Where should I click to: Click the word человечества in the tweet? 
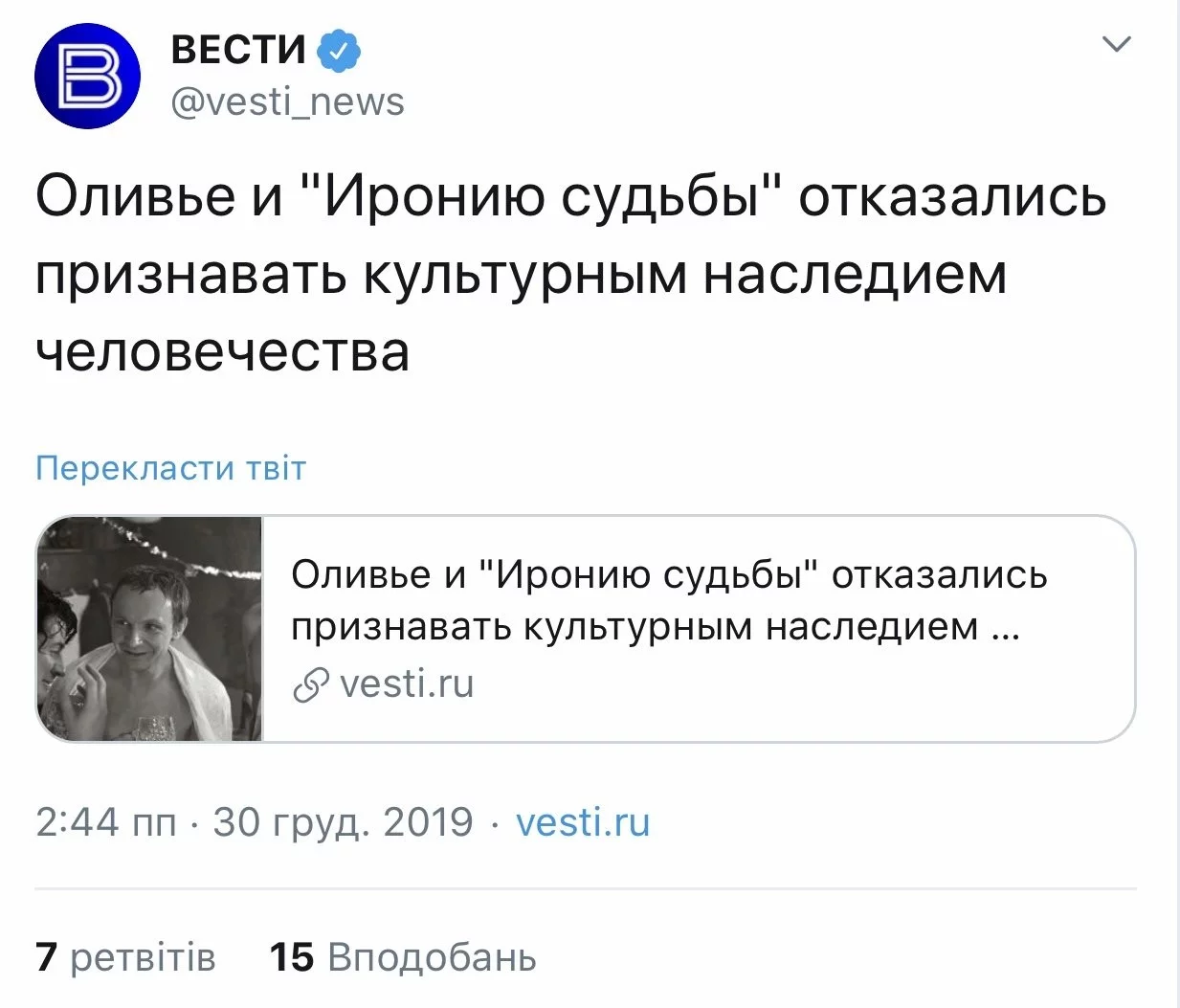point(222,351)
